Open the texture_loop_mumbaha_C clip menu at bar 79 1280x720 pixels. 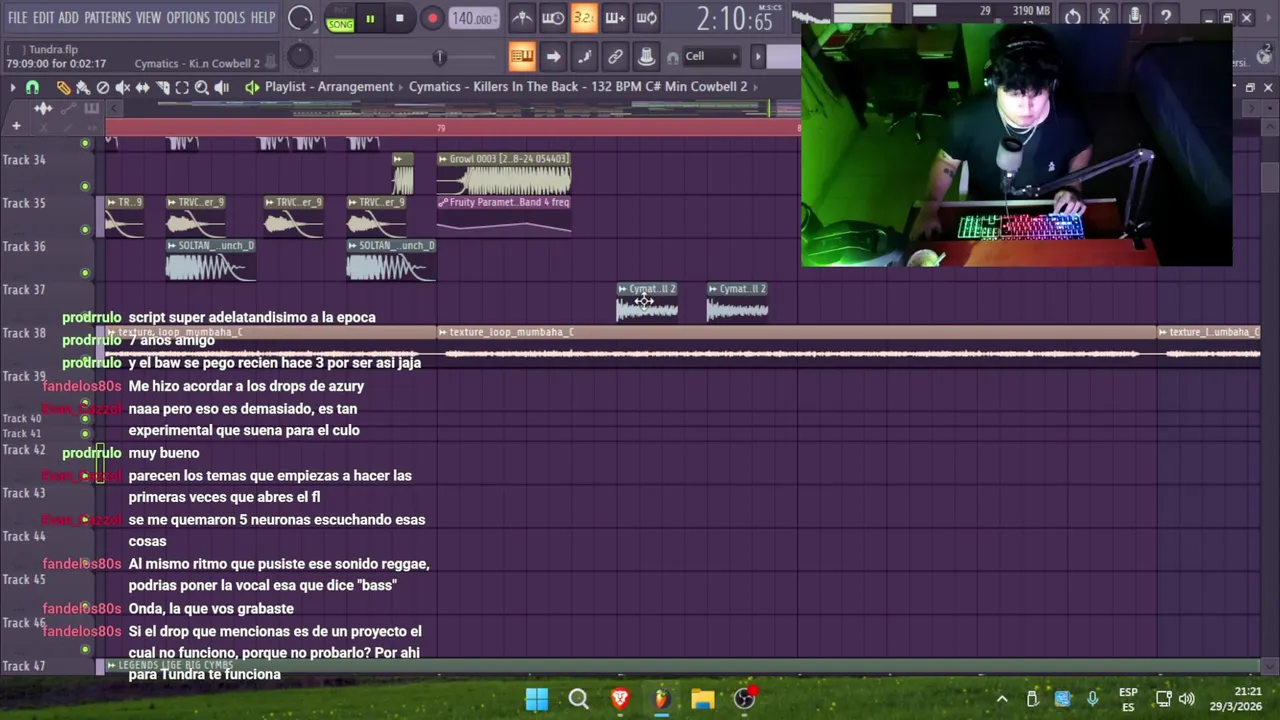443,332
